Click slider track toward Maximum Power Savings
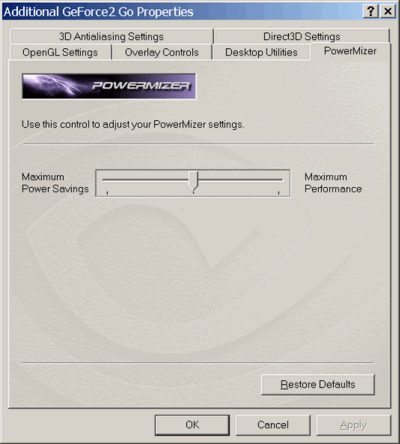Screen dimensions: 400x444 tap(146, 179)
